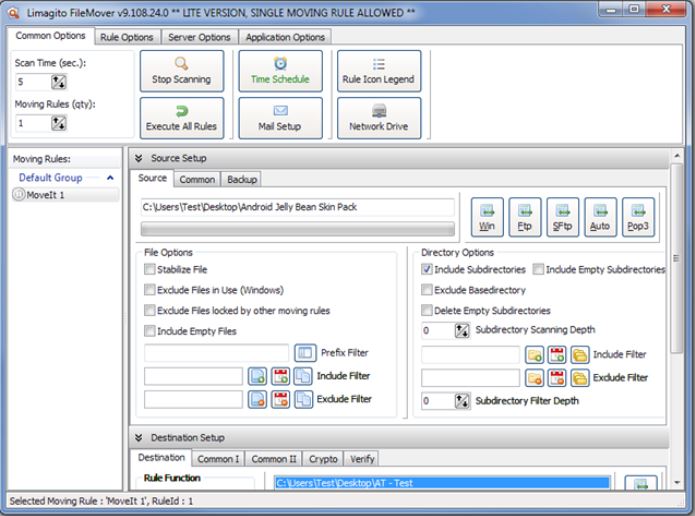The height and width of the screenshot is (516, 695).
Task: Enable Include Empty Files
Action: (150, 331)
